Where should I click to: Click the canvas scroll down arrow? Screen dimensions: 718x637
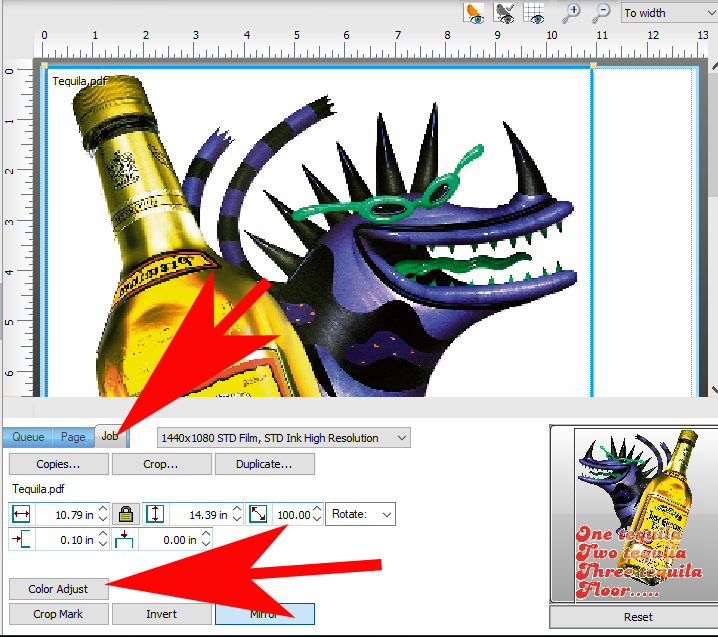[714, 390]
